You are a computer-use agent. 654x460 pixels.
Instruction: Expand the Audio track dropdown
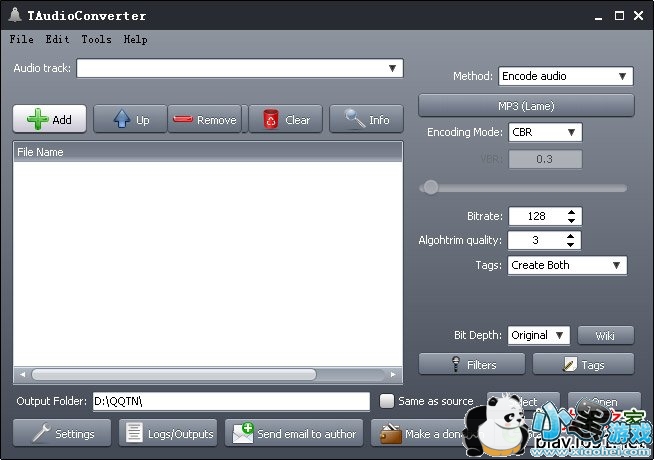(x=392, y=68)
